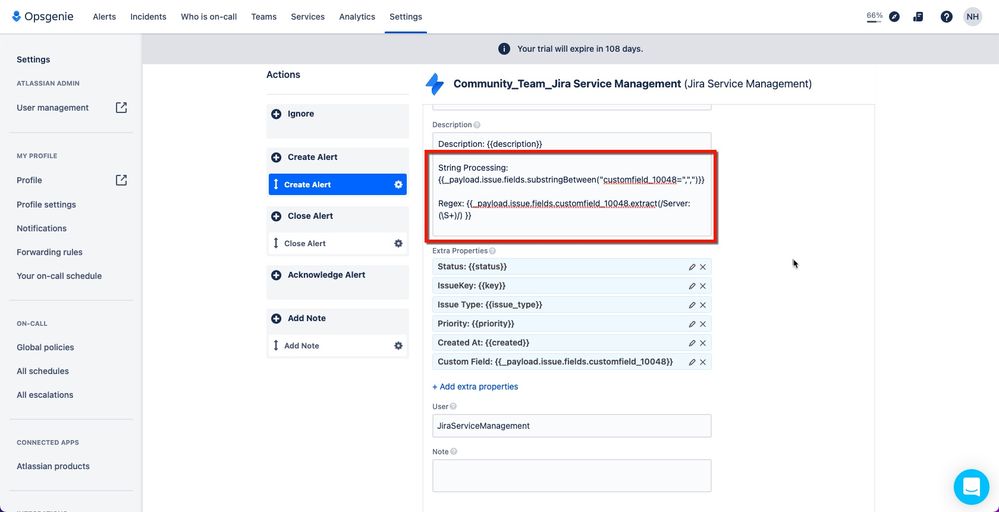Image resolution: width=999 pixels, height=512 pixels.
Task: Open gear settings on Add Note row
Action: pyautogui.click(x=398, y=346)
